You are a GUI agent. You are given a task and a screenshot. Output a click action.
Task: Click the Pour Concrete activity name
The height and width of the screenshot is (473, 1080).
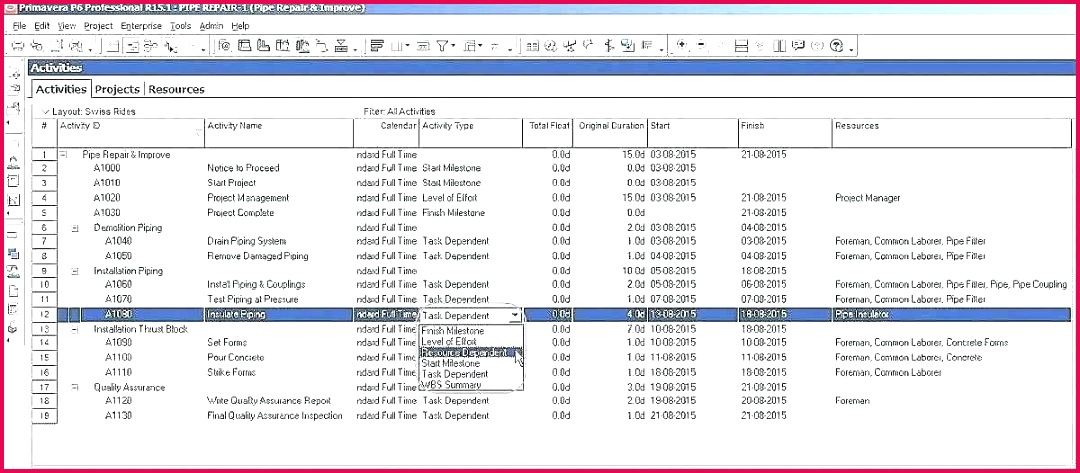click(x=236, y=357)
